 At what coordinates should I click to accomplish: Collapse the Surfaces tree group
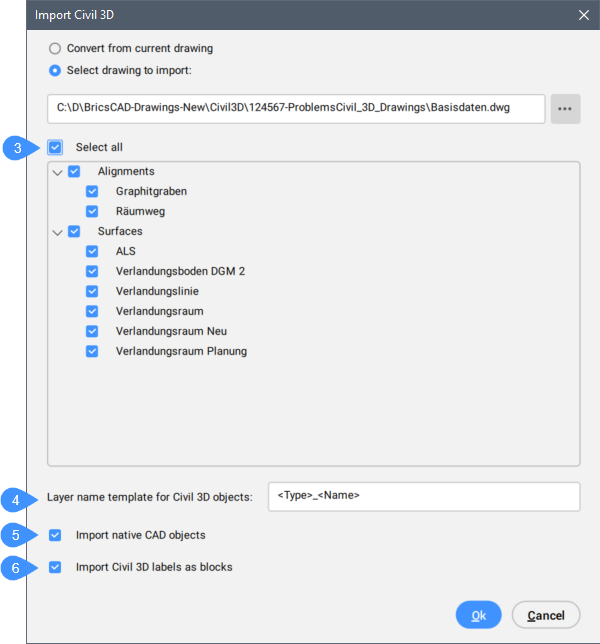(x=57, y=232)
